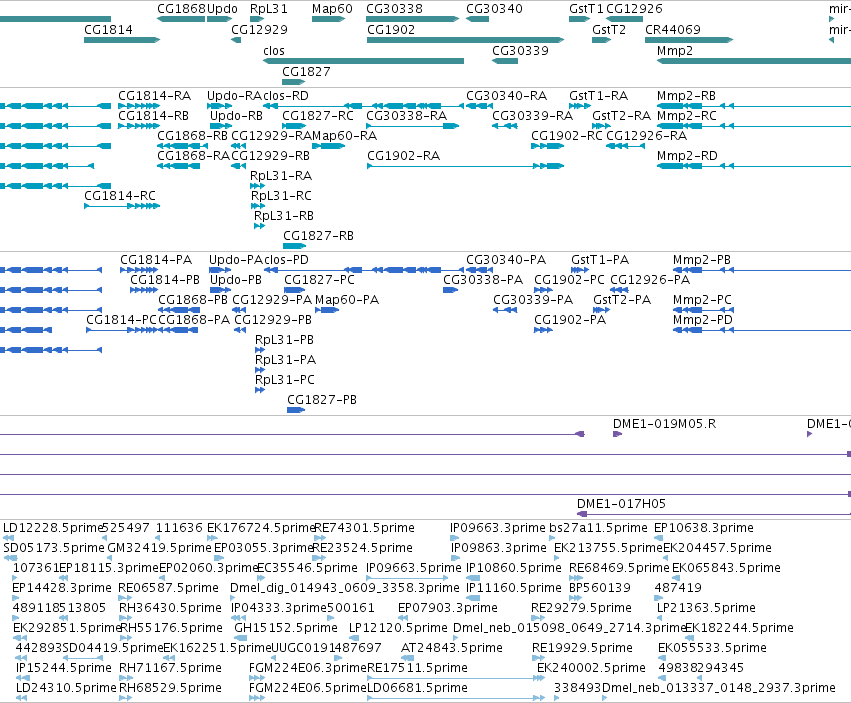Select the Updo-RA transcript label
Image resolution: width=851 pixels, height=703 pixels.
234,96
